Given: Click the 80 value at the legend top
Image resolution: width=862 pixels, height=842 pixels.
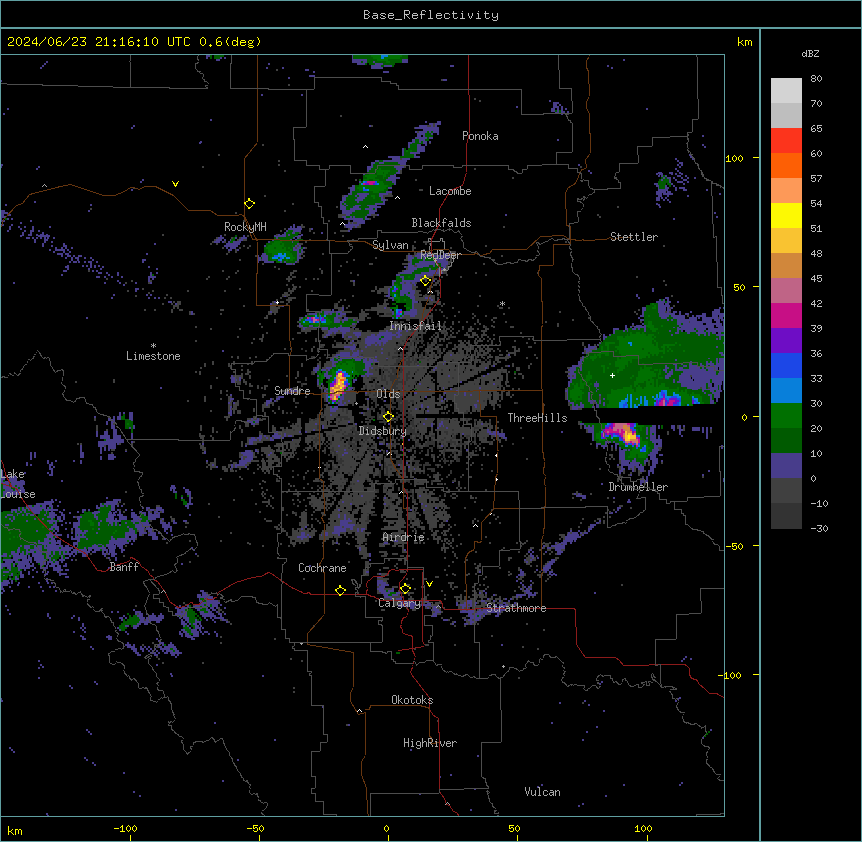Looking at the screenshot, I should [816, 79].
